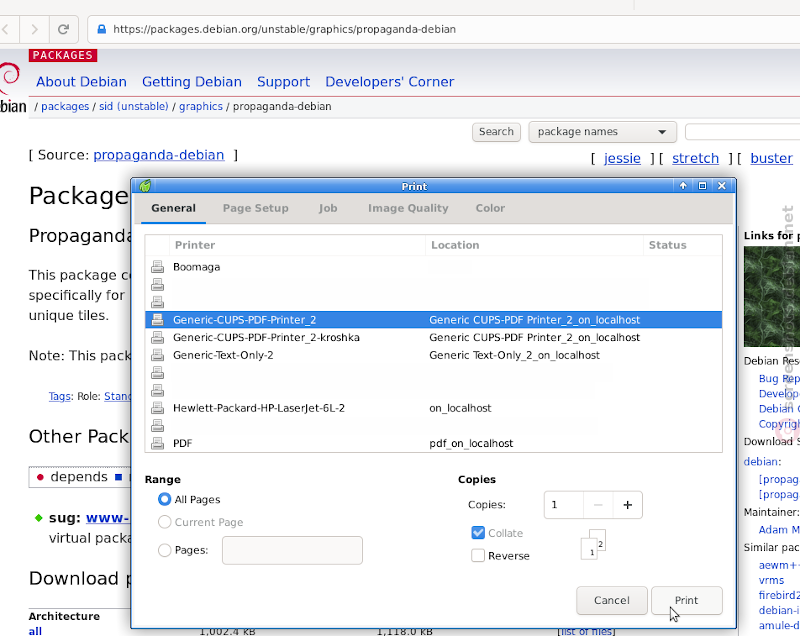Open the stretch release link
This screenshot has width=800, height=636.
click(695, 158)
